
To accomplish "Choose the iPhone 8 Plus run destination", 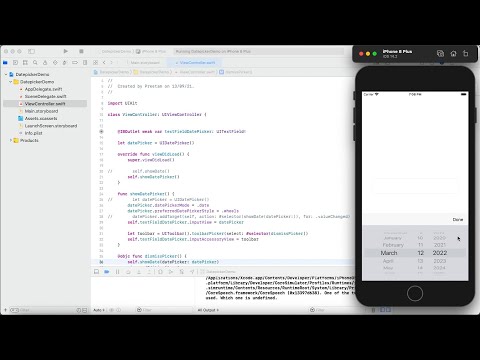I will (x=151, y=51).
